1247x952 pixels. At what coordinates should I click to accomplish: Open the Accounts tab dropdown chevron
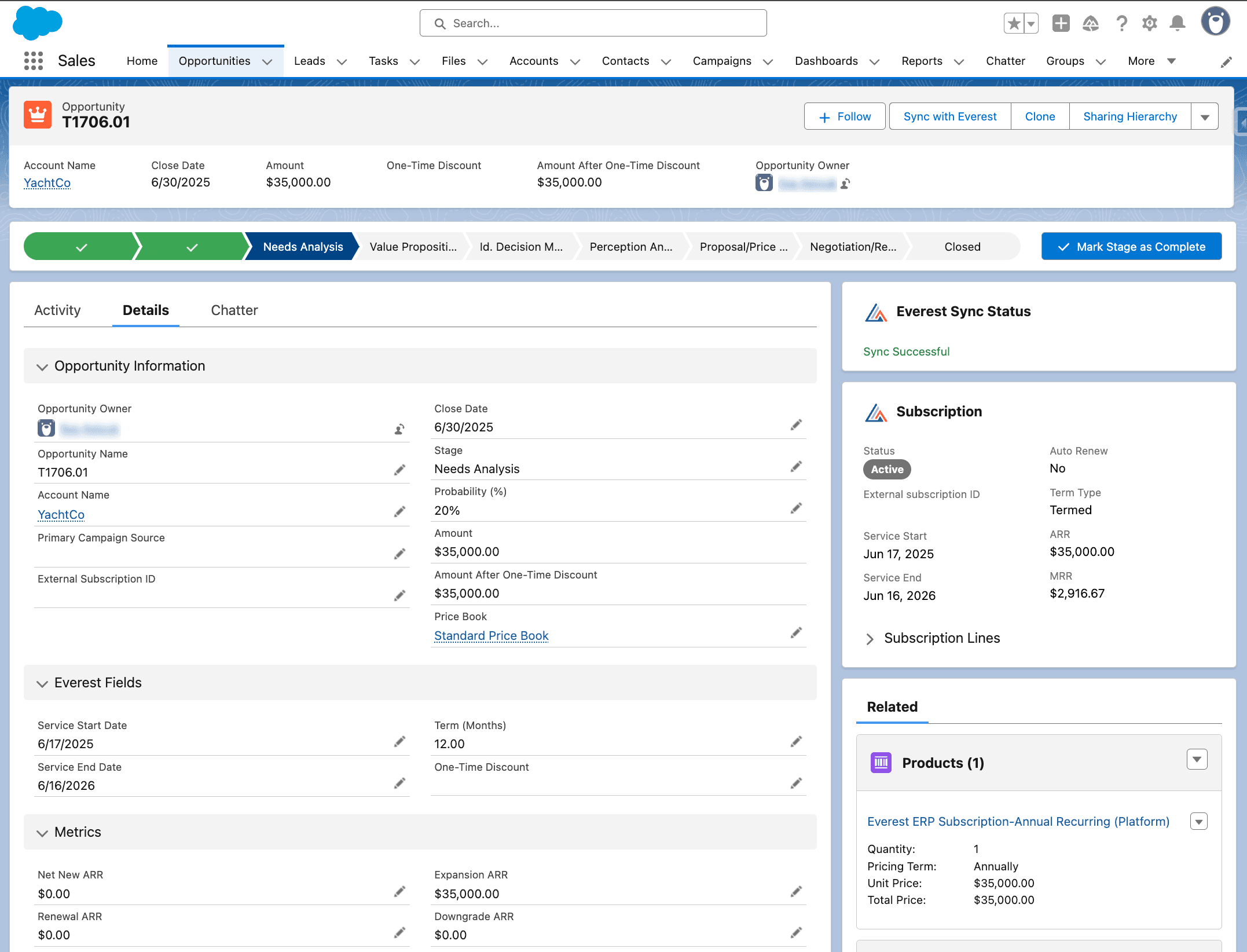tap(575, 62)
